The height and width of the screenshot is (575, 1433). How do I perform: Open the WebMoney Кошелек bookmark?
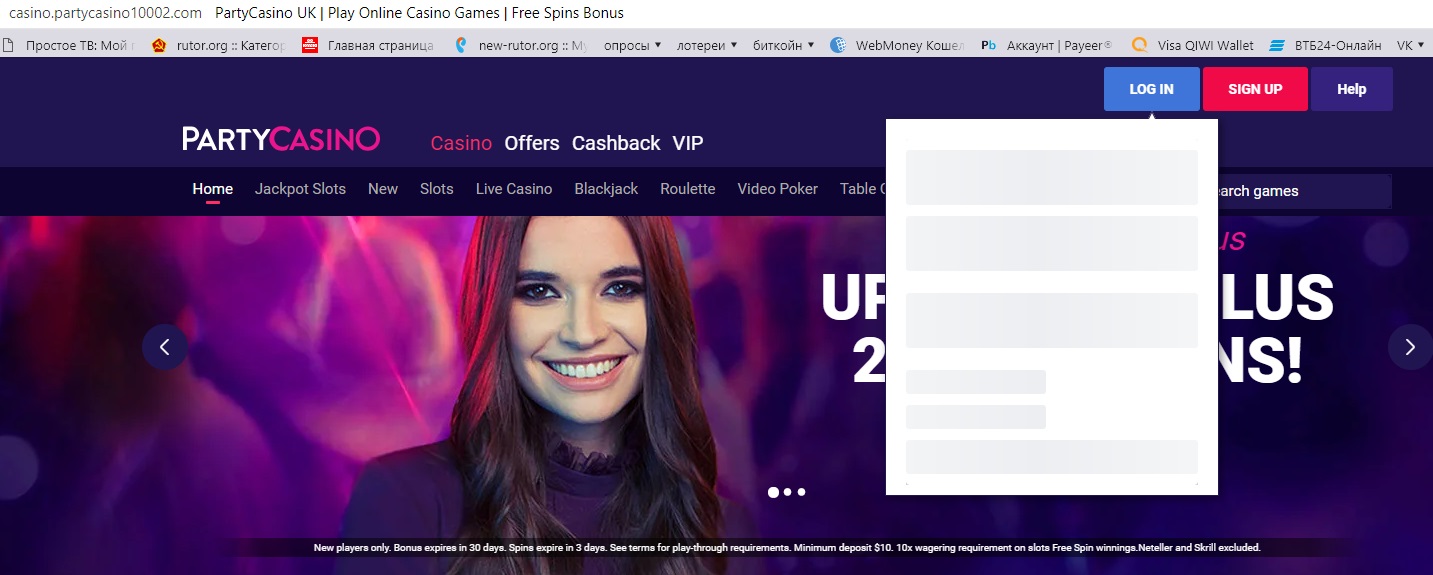tap(898, 45)
